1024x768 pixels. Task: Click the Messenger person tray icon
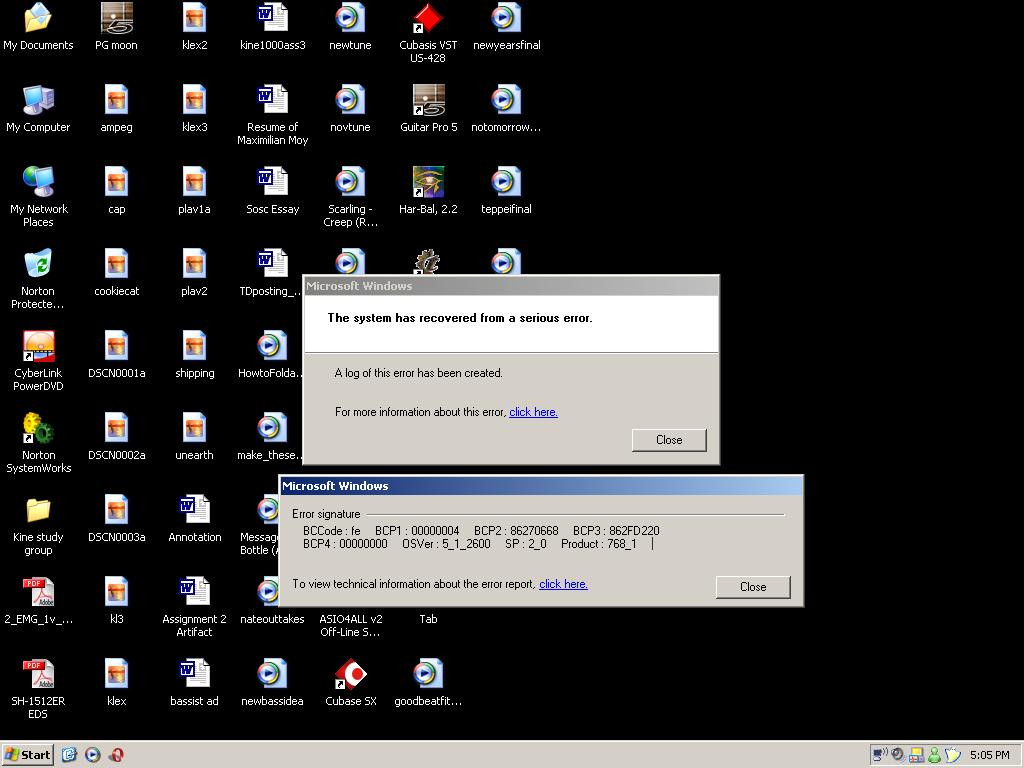935,755
